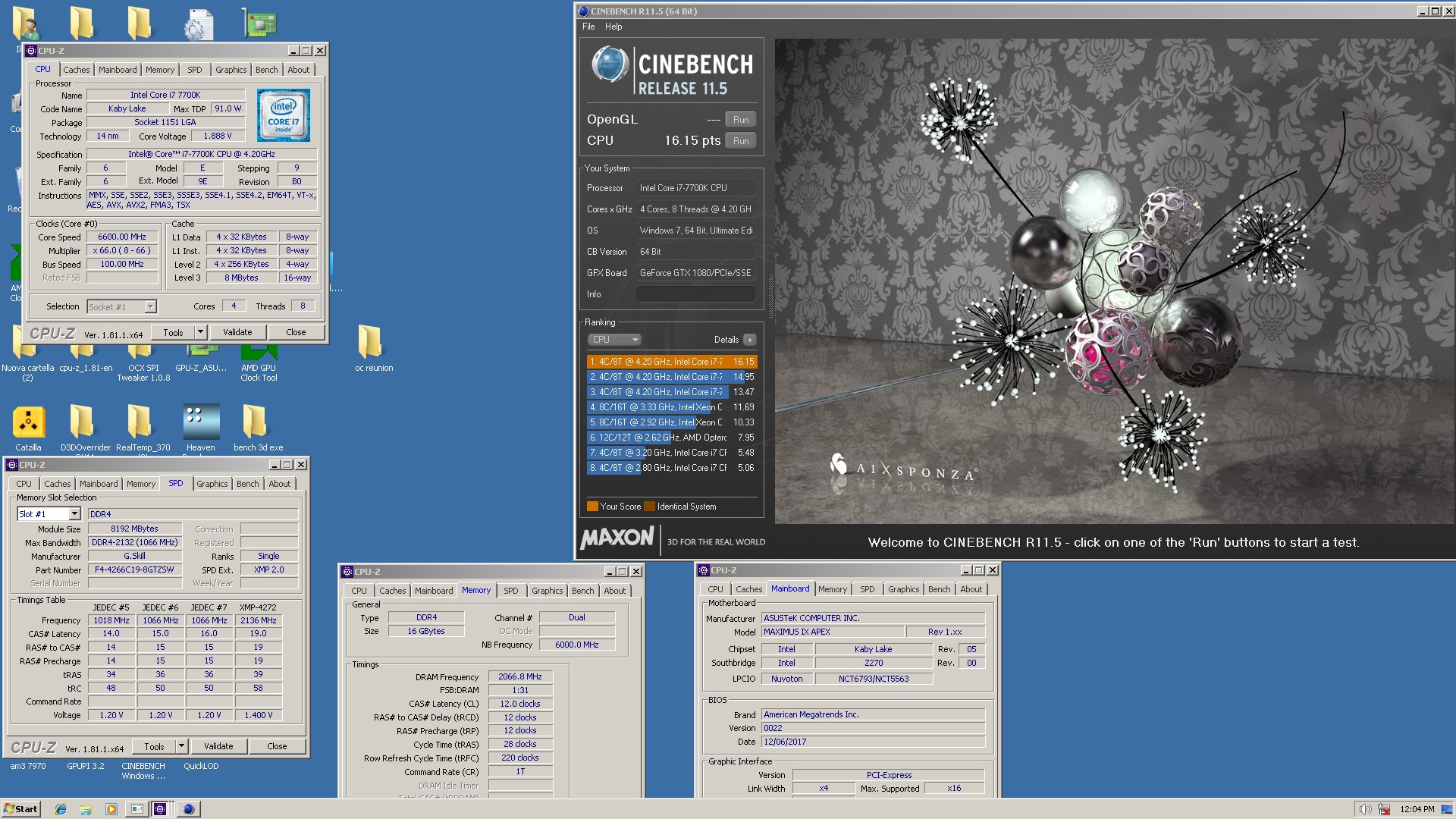
Task: Open the volume speaker tray icon
Action: (x=1365, y=809)
